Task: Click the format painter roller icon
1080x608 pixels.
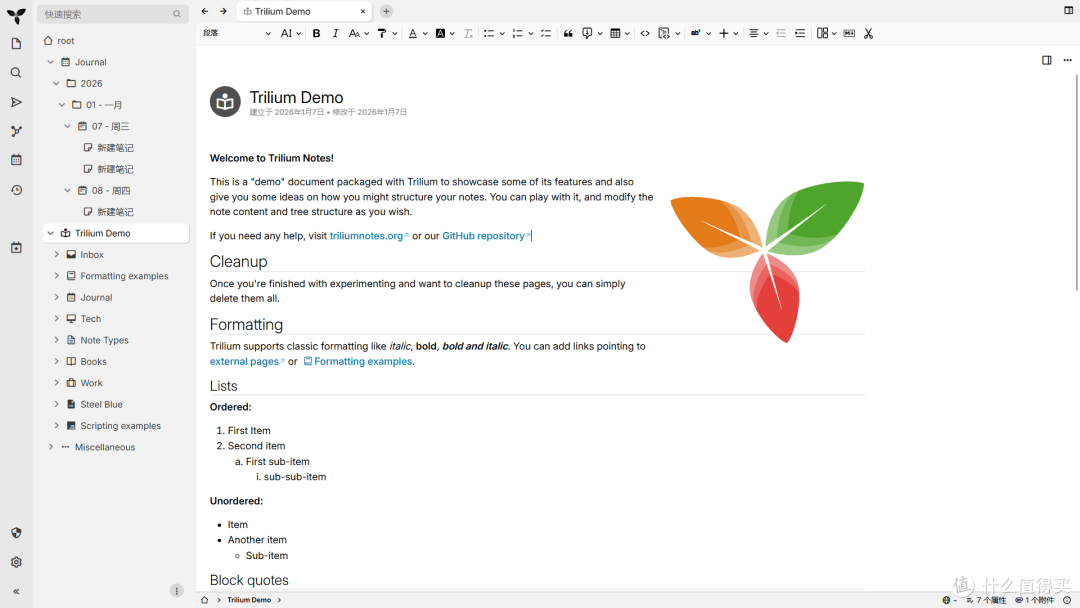Action: point(382,33)
